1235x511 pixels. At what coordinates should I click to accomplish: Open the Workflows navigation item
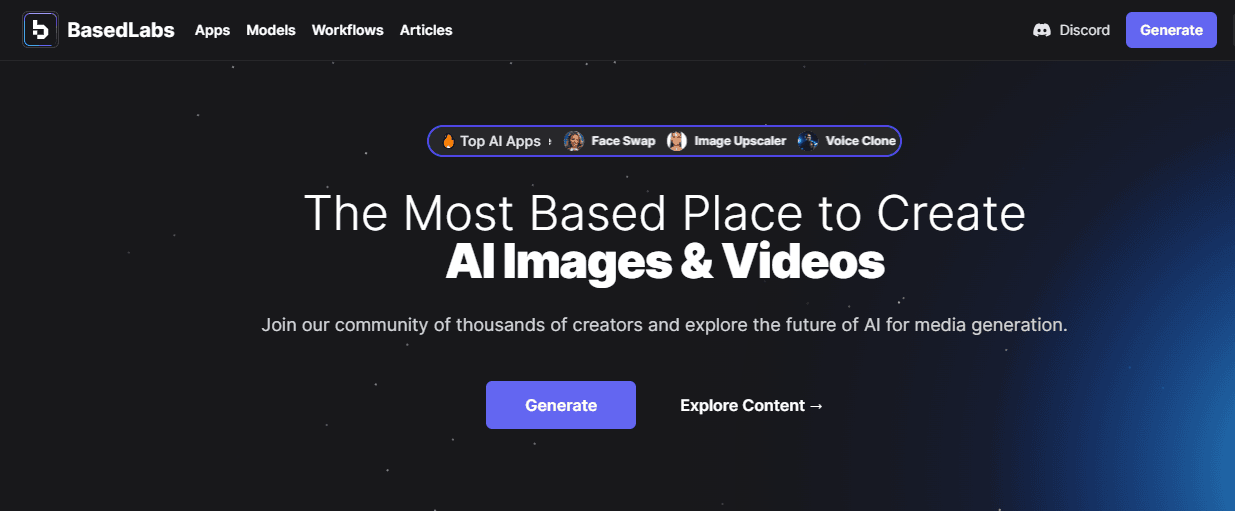tap(347, 30)
